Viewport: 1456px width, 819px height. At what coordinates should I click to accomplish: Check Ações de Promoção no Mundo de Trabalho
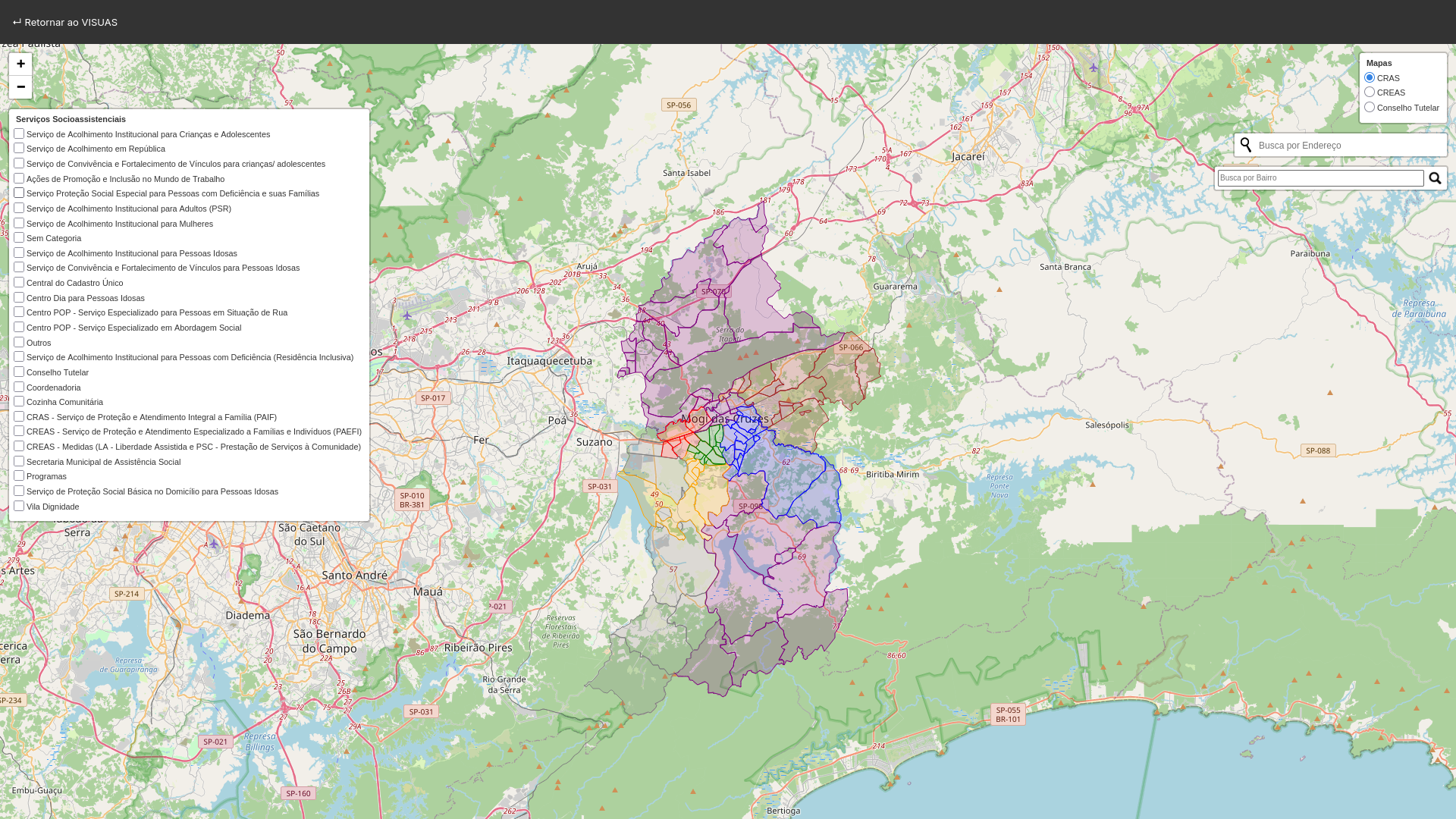click(x=19, y=178)
